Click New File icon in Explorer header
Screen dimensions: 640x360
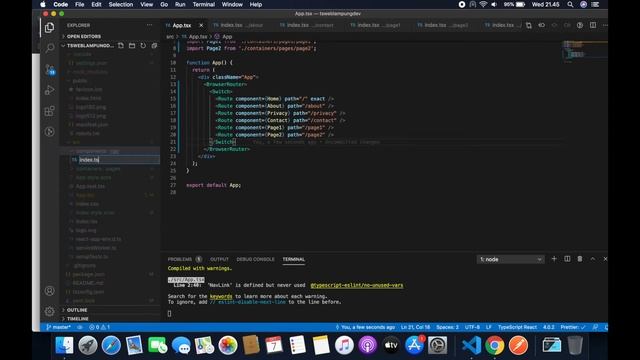pos(121,46)
